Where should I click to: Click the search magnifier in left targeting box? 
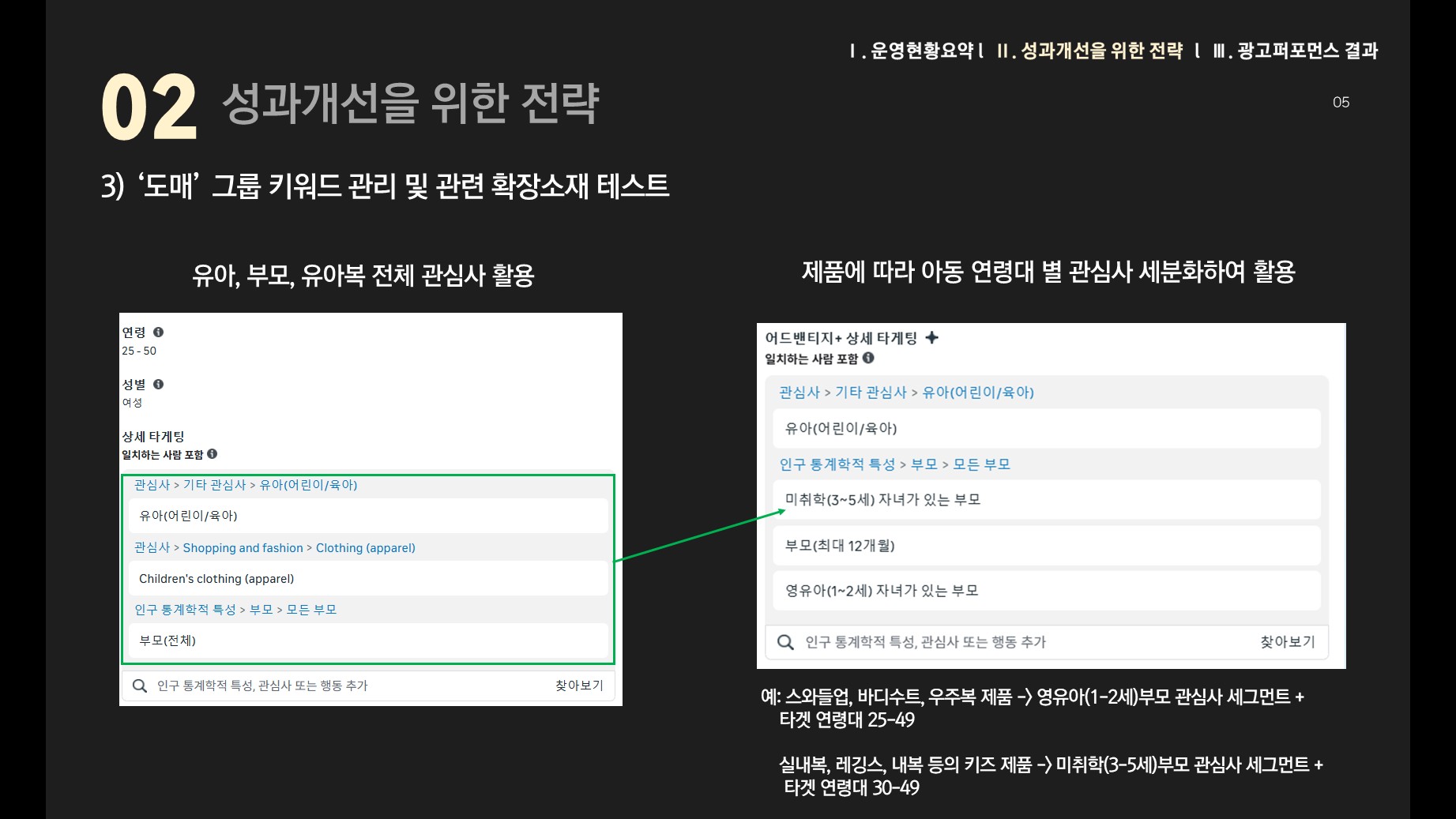coord(140,686)
